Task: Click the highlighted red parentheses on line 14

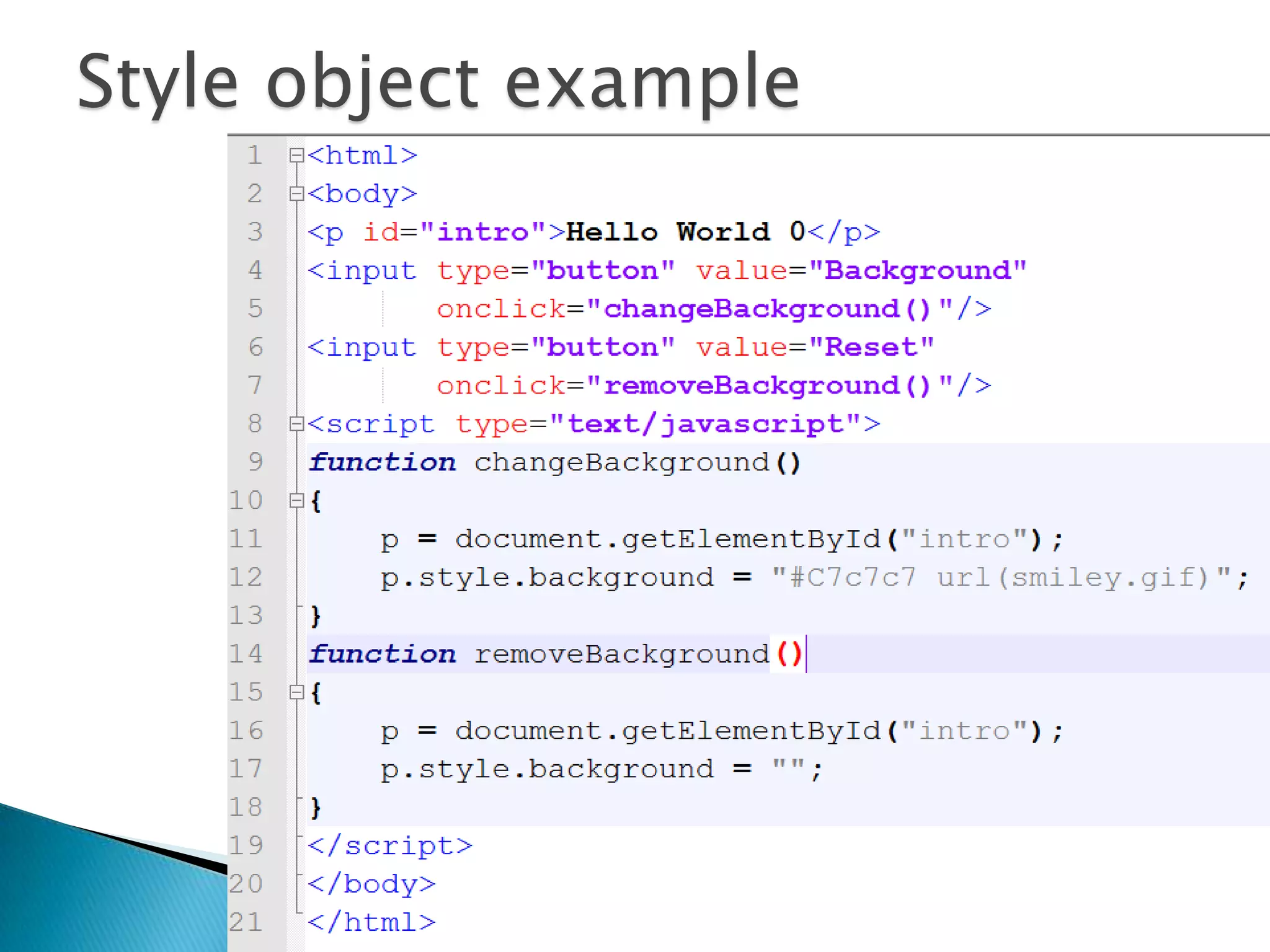Action: pos(789,654)
